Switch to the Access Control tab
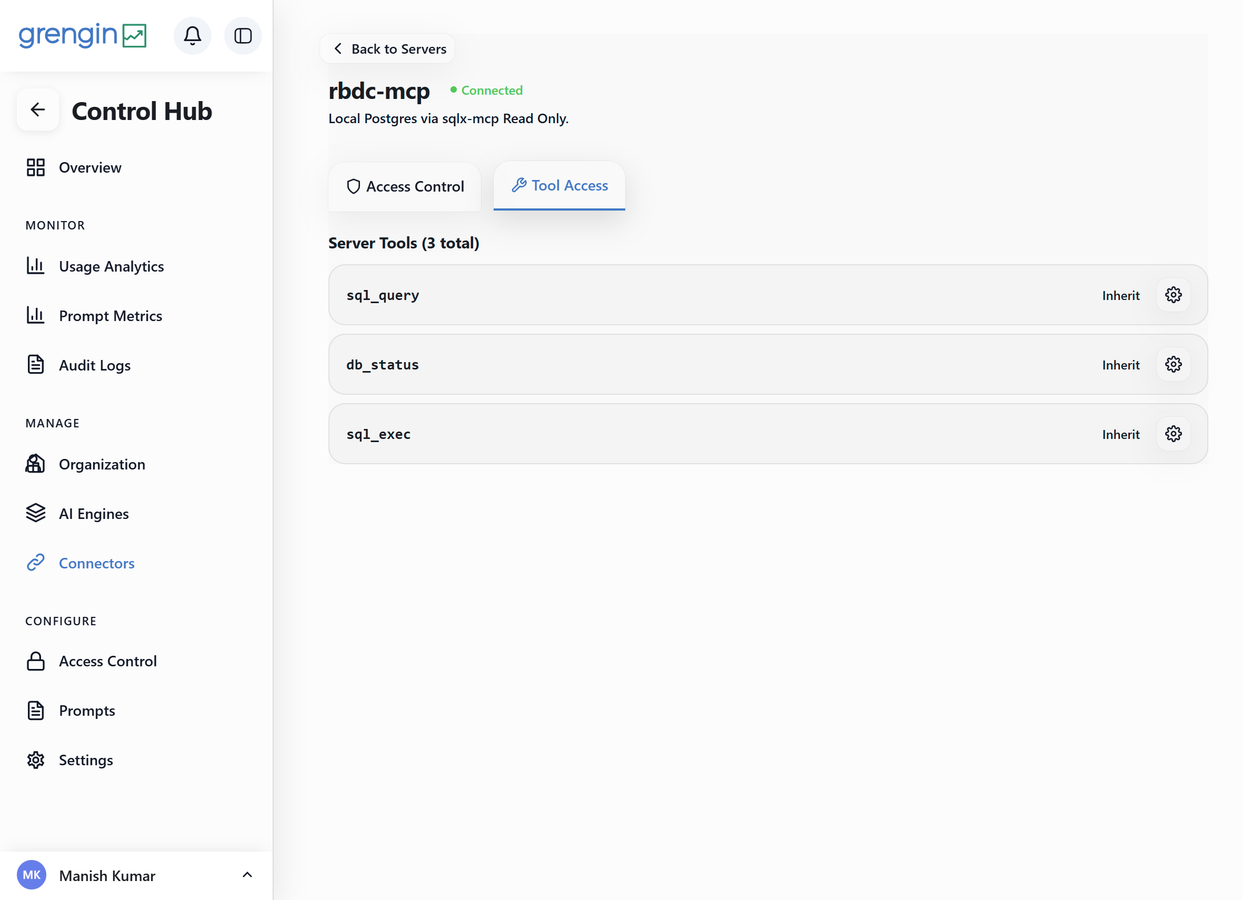1242x900 pixels. point(405,186)
